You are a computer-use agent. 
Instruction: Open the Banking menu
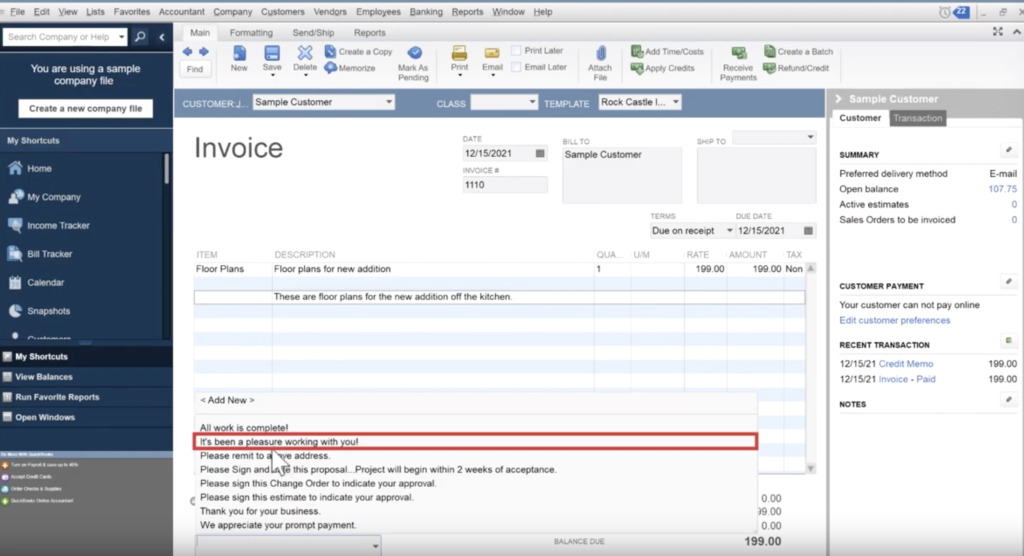tap(426, 12)
